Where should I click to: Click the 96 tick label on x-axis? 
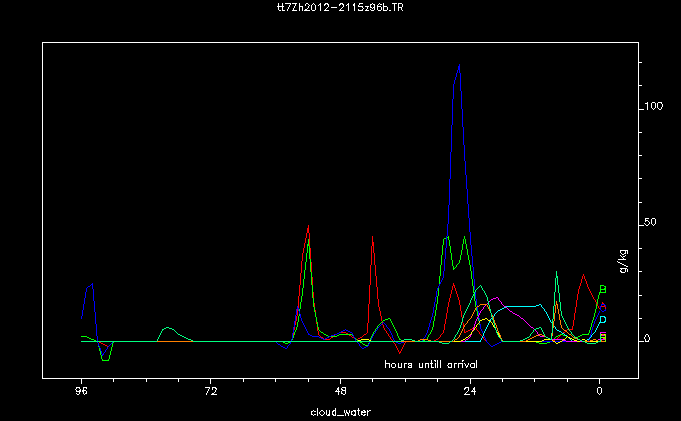click(81, 393)
